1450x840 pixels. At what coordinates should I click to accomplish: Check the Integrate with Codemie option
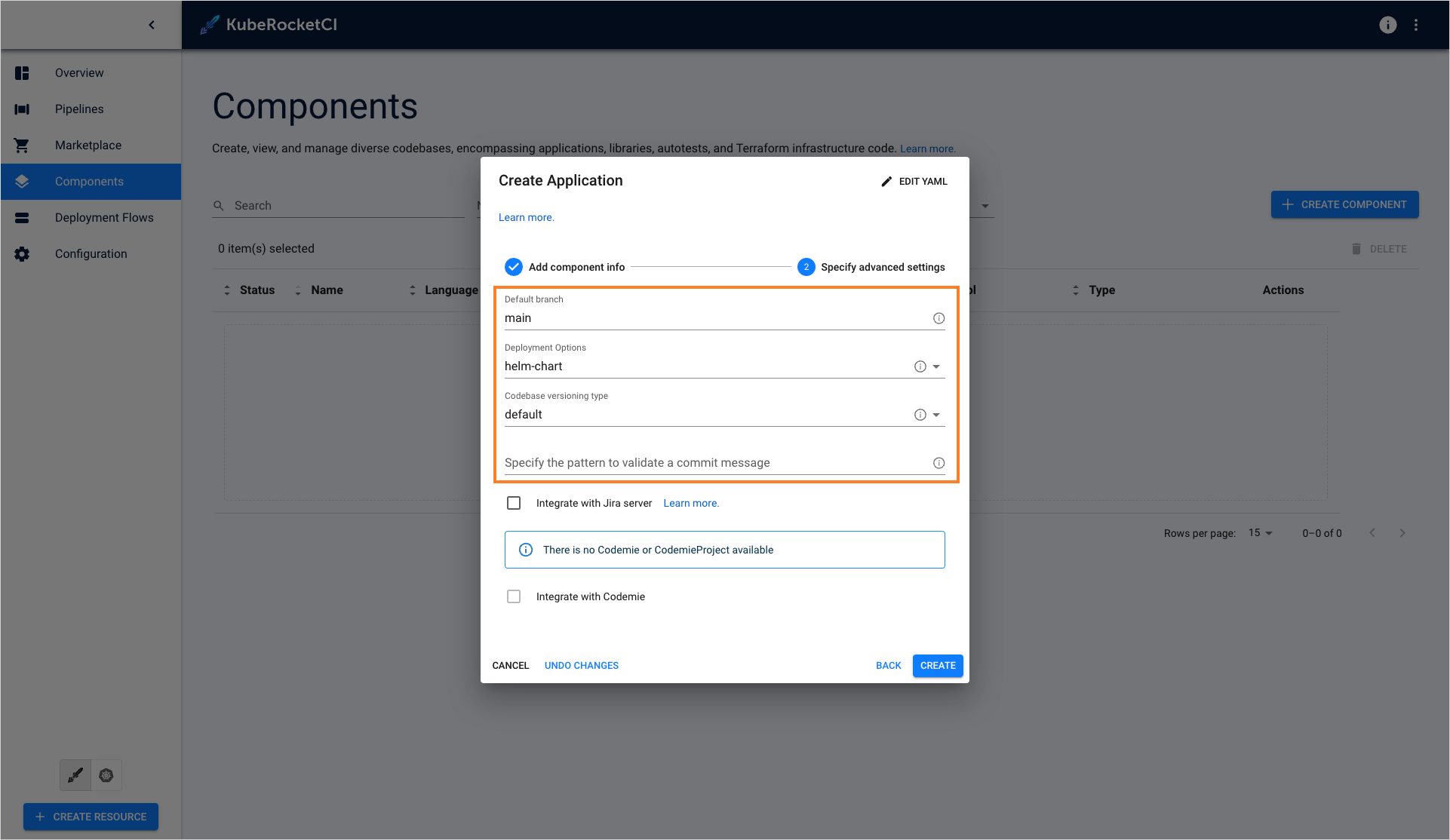[514, 596]
